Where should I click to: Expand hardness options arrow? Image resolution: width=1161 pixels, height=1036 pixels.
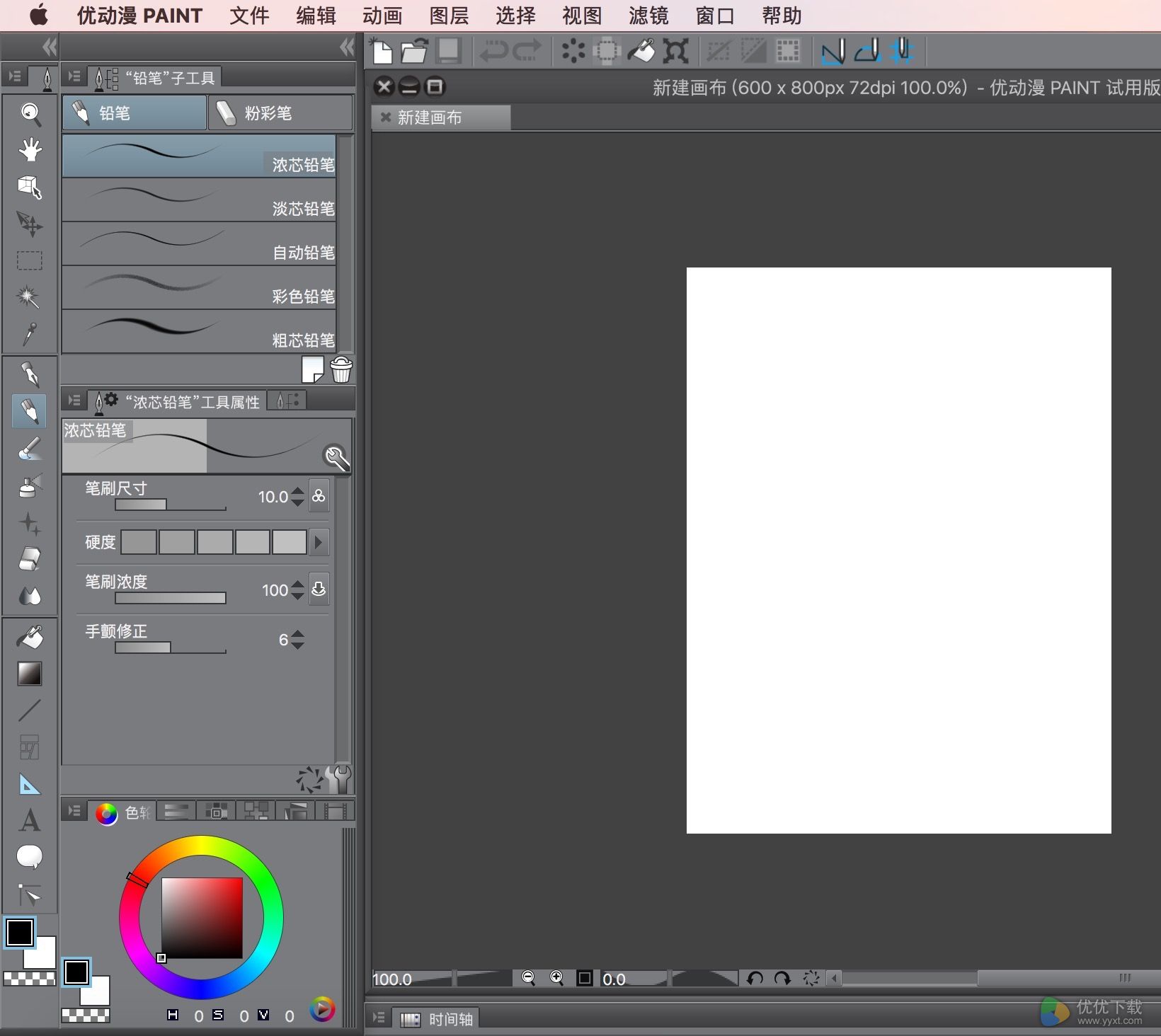click(x=319, y=543)
